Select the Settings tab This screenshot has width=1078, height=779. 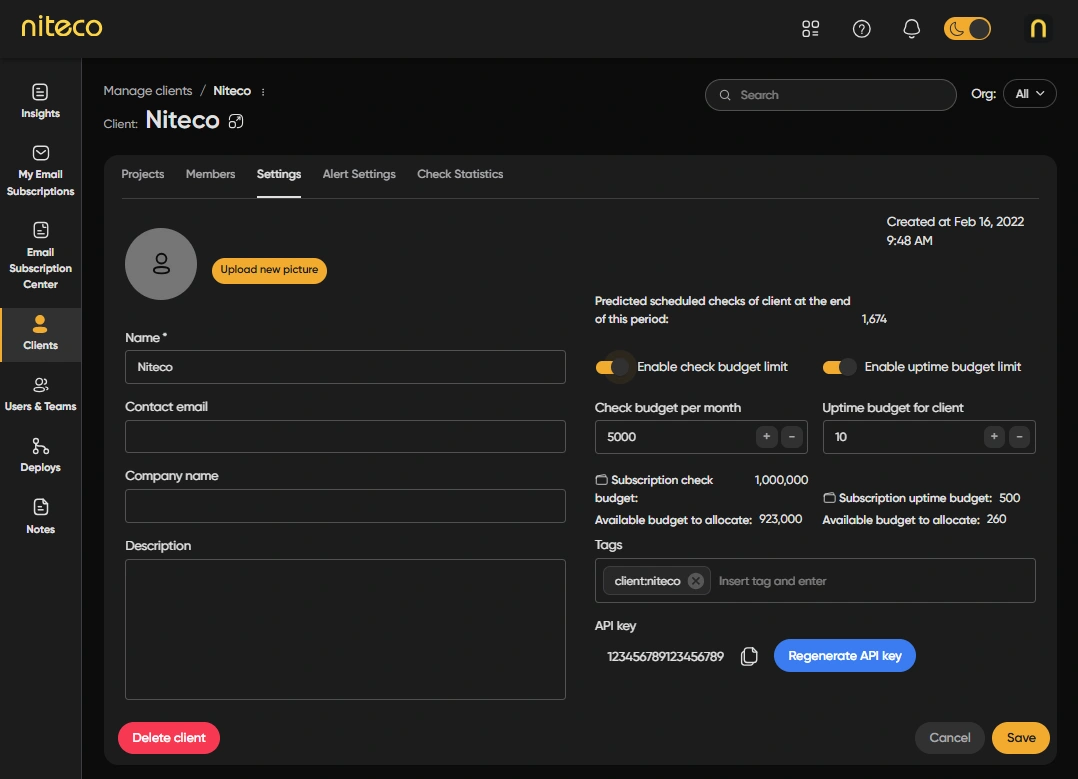[279, 174]
